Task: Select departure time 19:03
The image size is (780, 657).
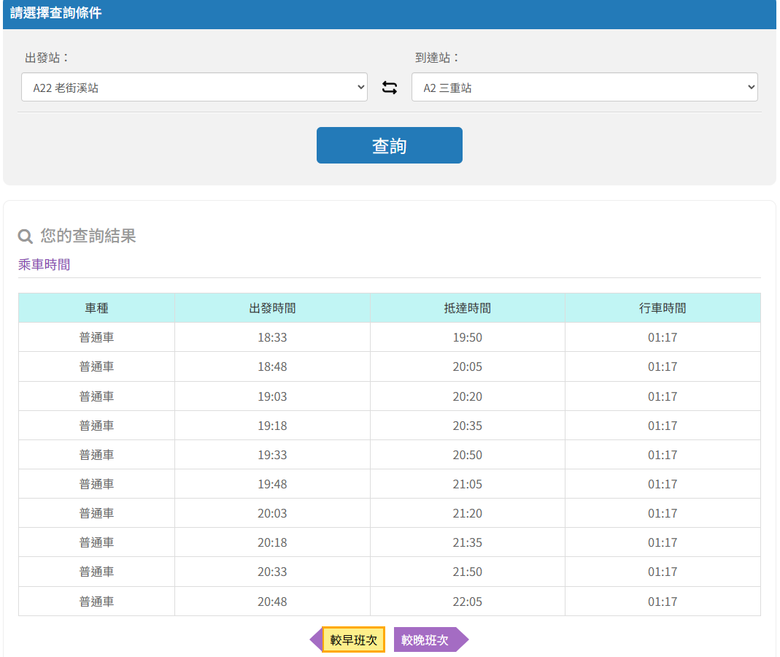Action: [272, 397]
